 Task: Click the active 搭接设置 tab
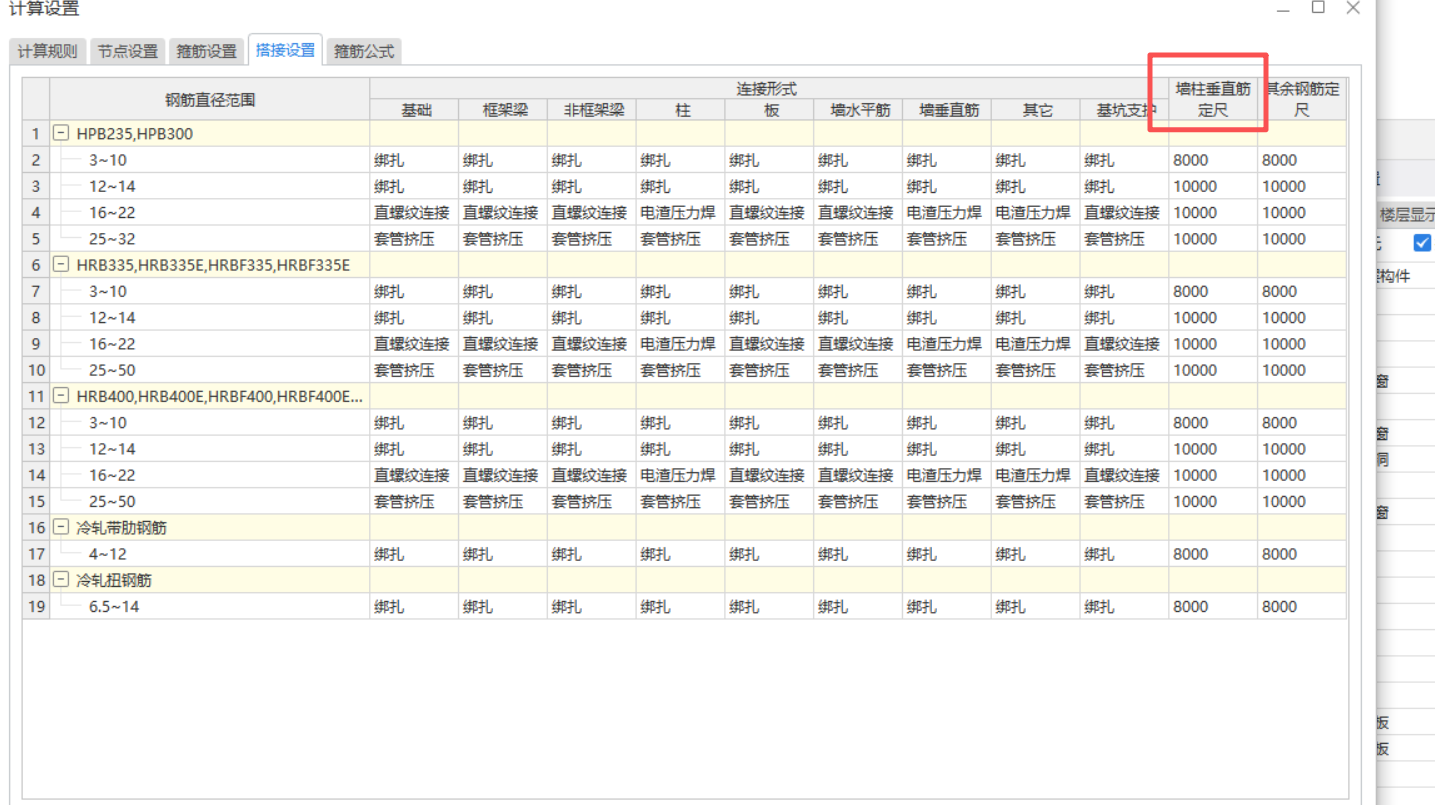coord(285,51)
